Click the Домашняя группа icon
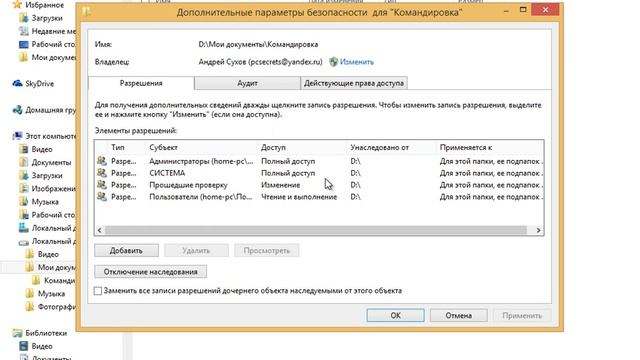 coord(17,110)
